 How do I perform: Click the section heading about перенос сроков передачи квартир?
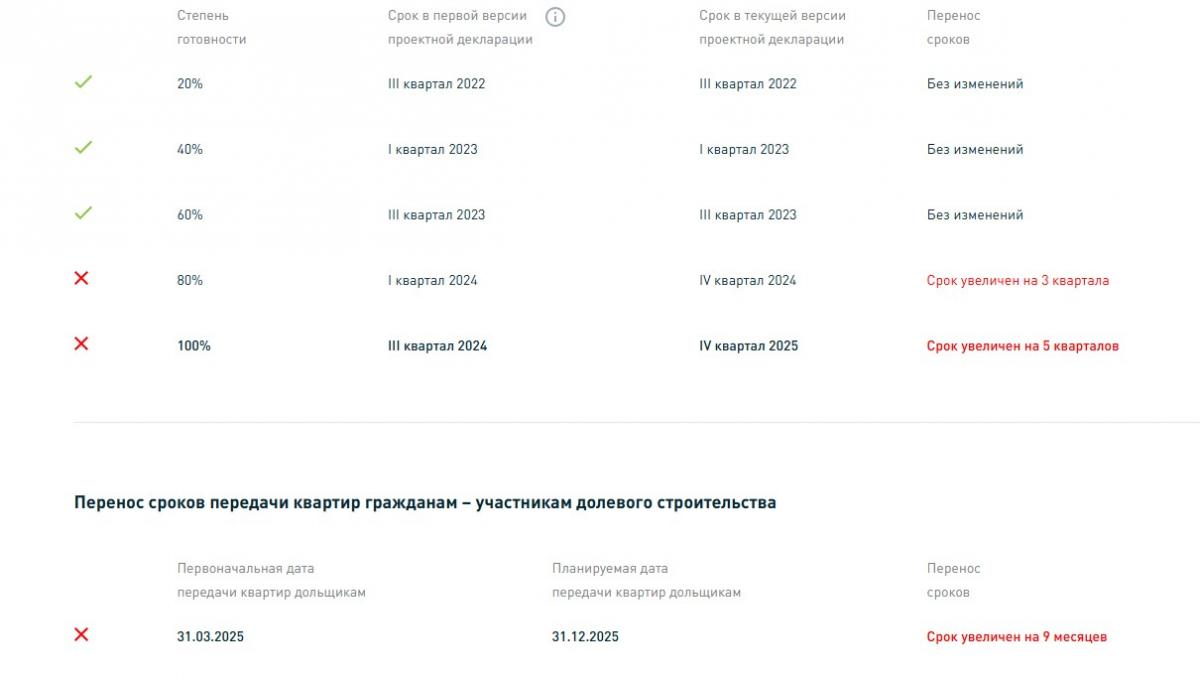point(425,503)
